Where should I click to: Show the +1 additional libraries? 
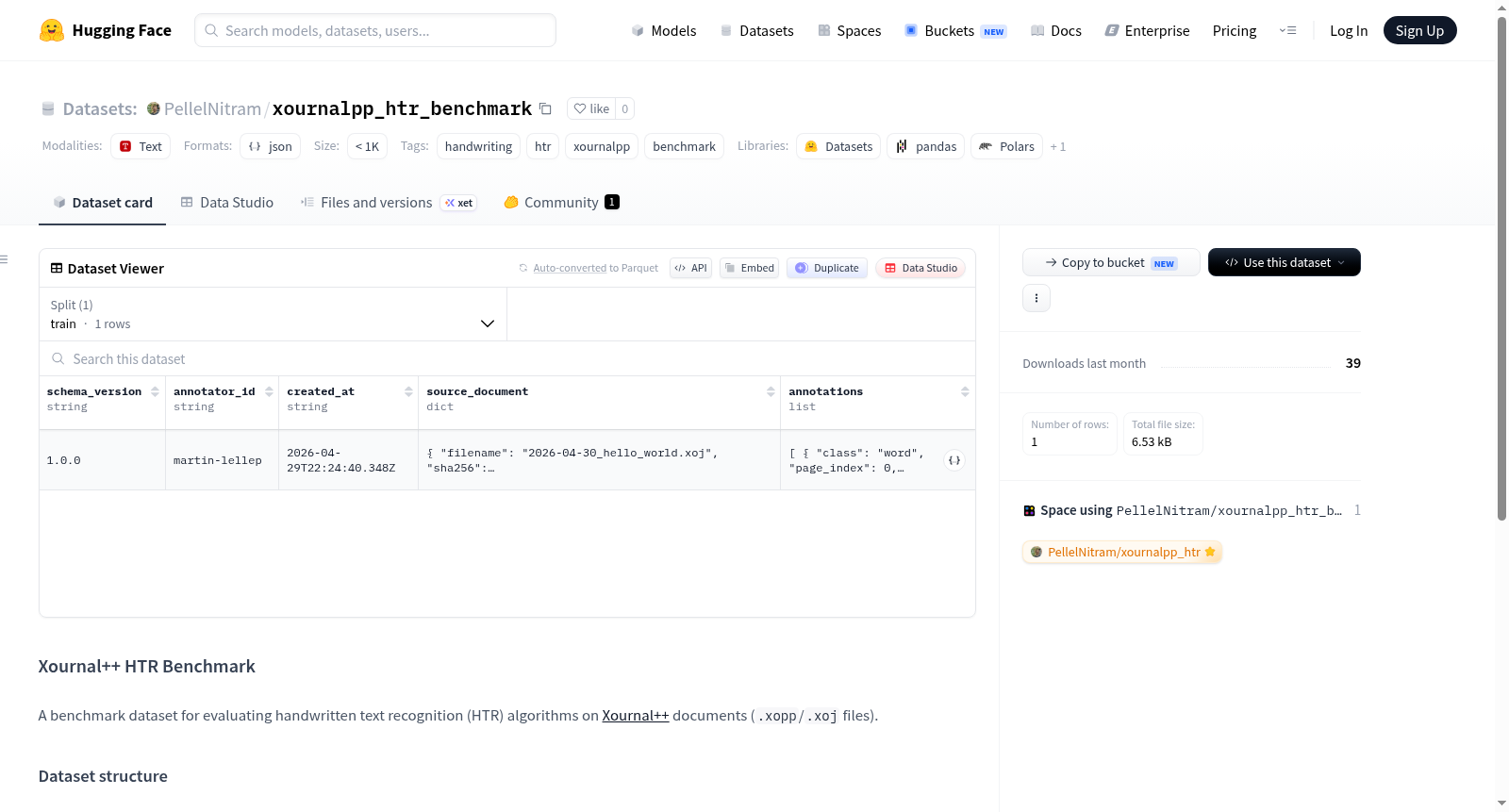tap(1058, 146)
